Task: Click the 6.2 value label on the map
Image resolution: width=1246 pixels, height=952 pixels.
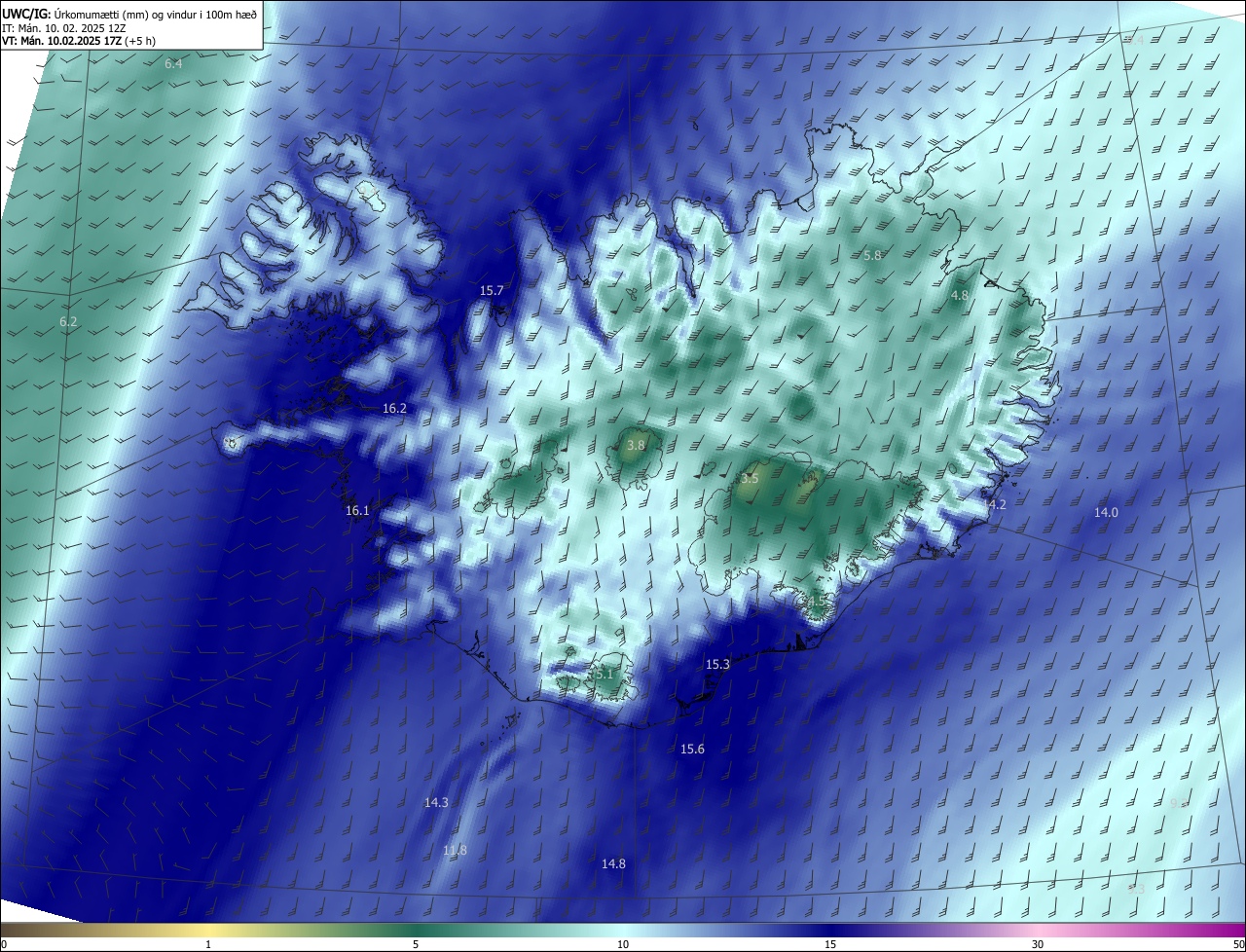Action: pyautogui.click(x=68, y=321)
